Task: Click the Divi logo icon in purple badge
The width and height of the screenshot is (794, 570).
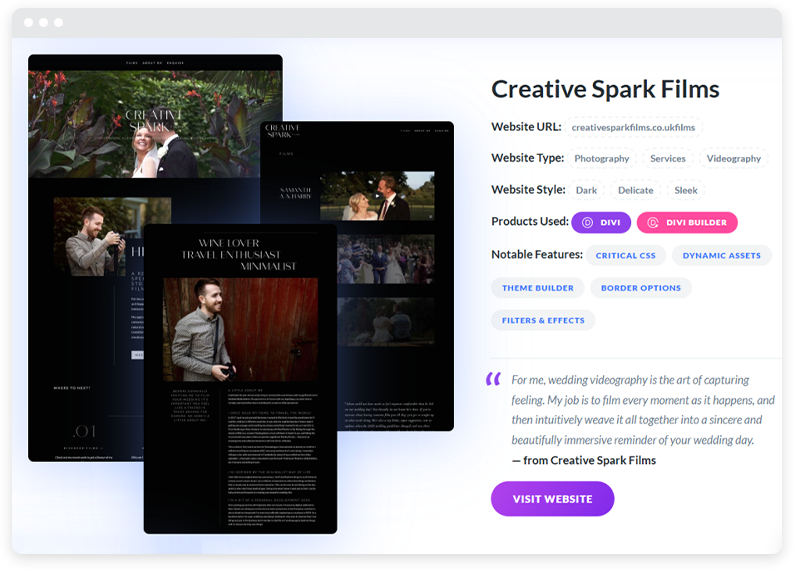Action: tap(587, 223)
